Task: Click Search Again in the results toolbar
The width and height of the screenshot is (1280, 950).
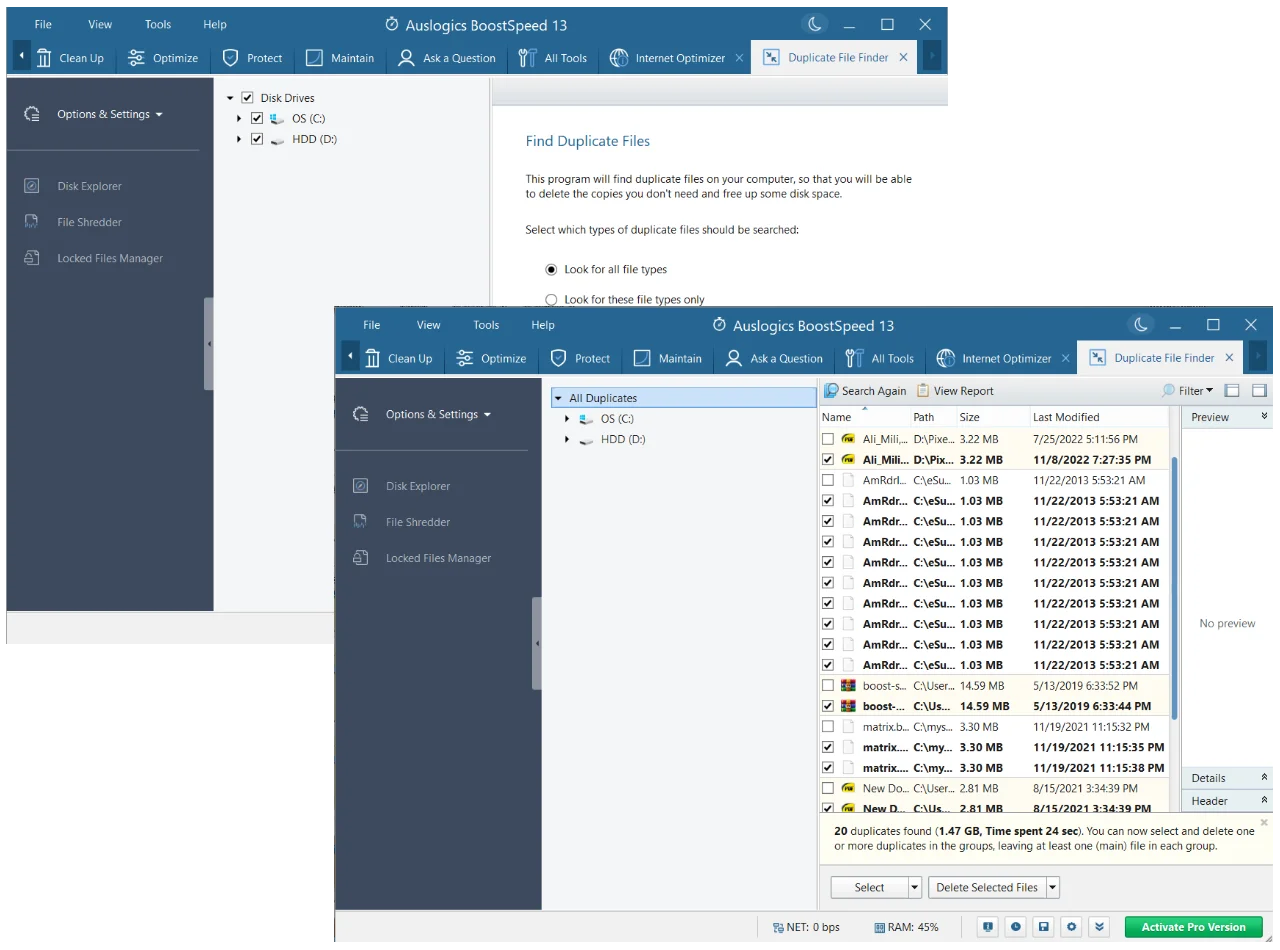Action: [x=865, y=391]
